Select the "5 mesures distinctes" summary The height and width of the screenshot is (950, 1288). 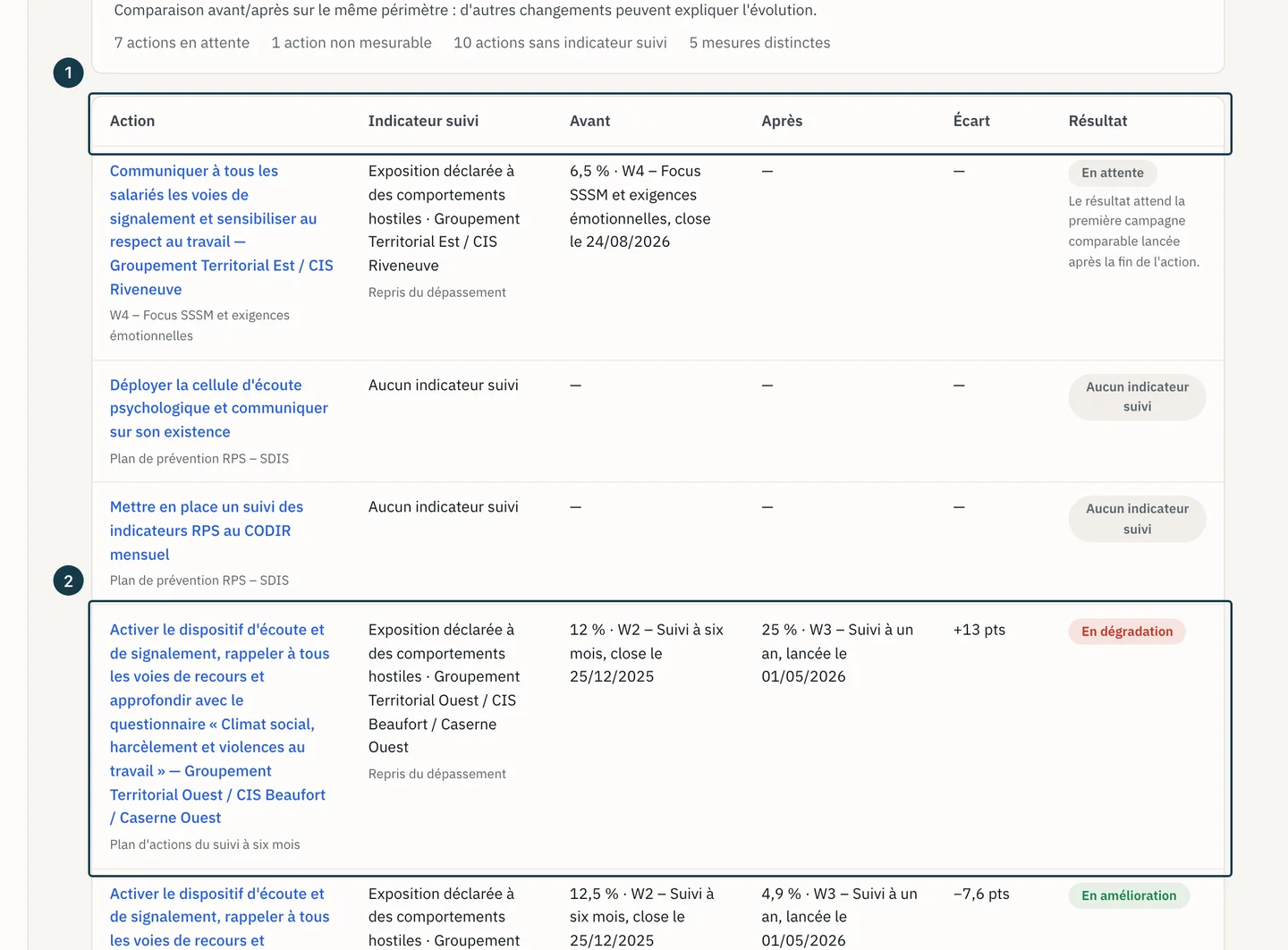pos(759,43)
